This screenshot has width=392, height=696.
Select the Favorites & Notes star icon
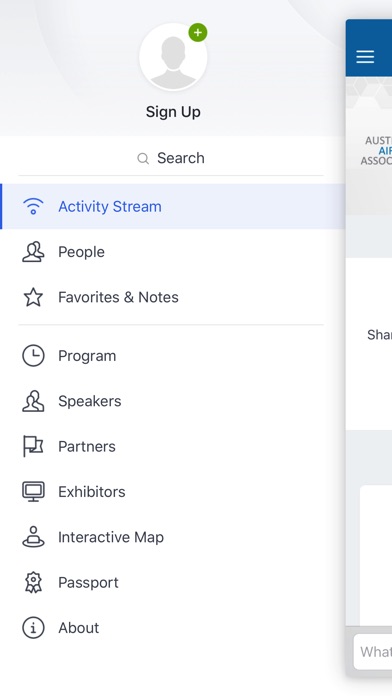pos(33,297)
